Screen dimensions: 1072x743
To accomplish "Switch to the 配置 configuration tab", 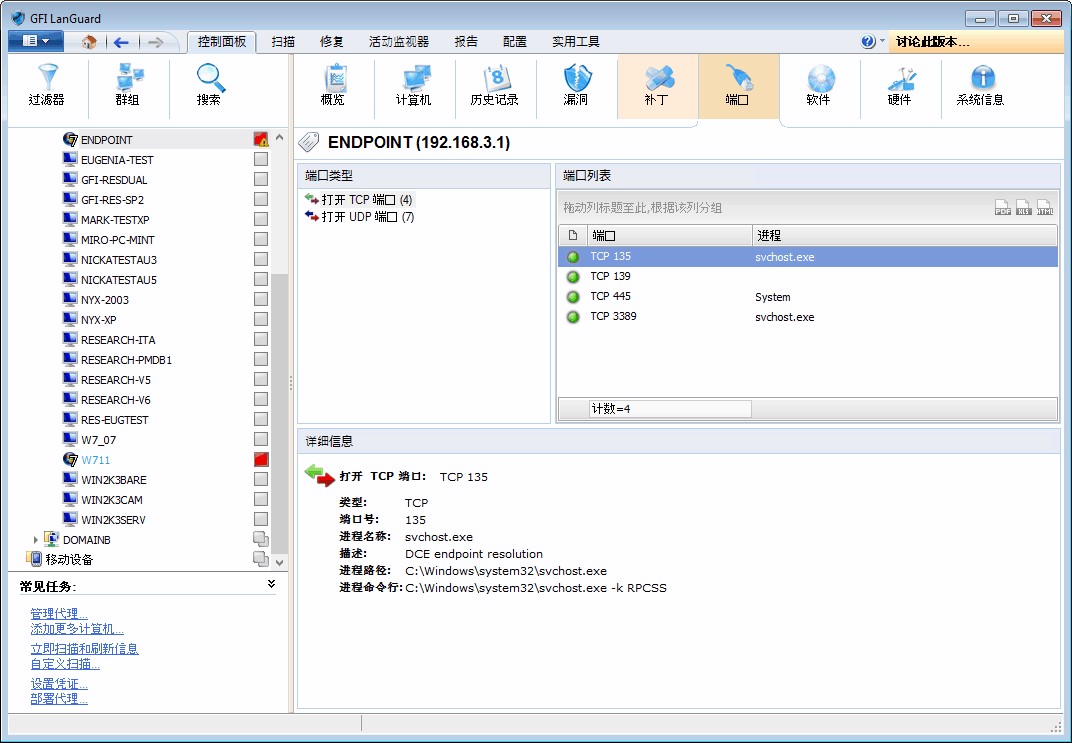I will 515,42.
